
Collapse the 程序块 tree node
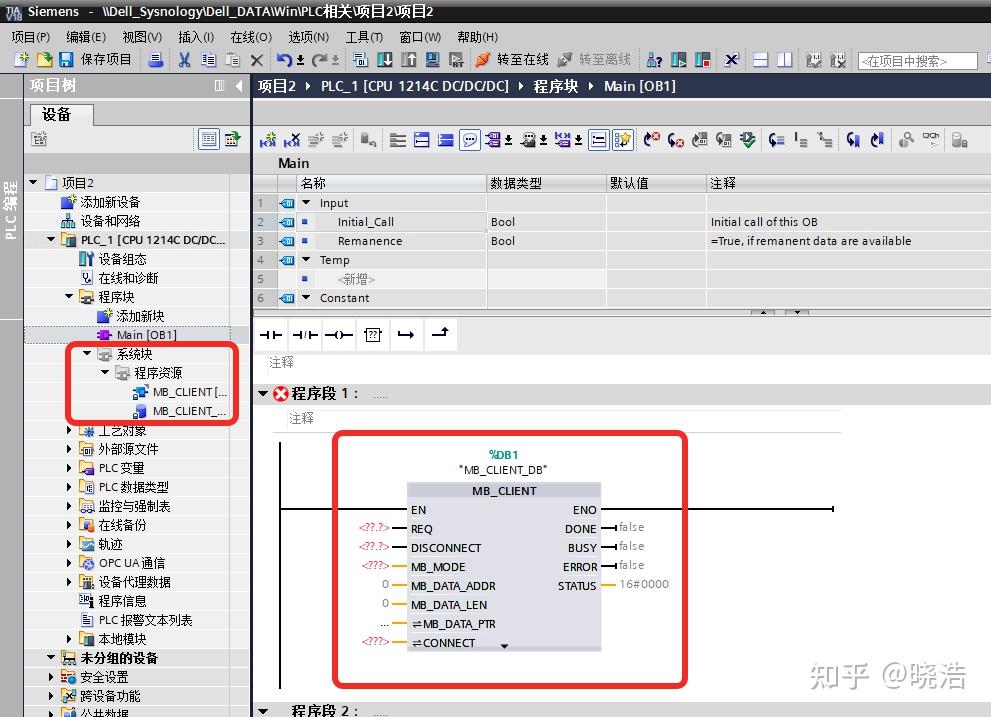pos(69,297)
